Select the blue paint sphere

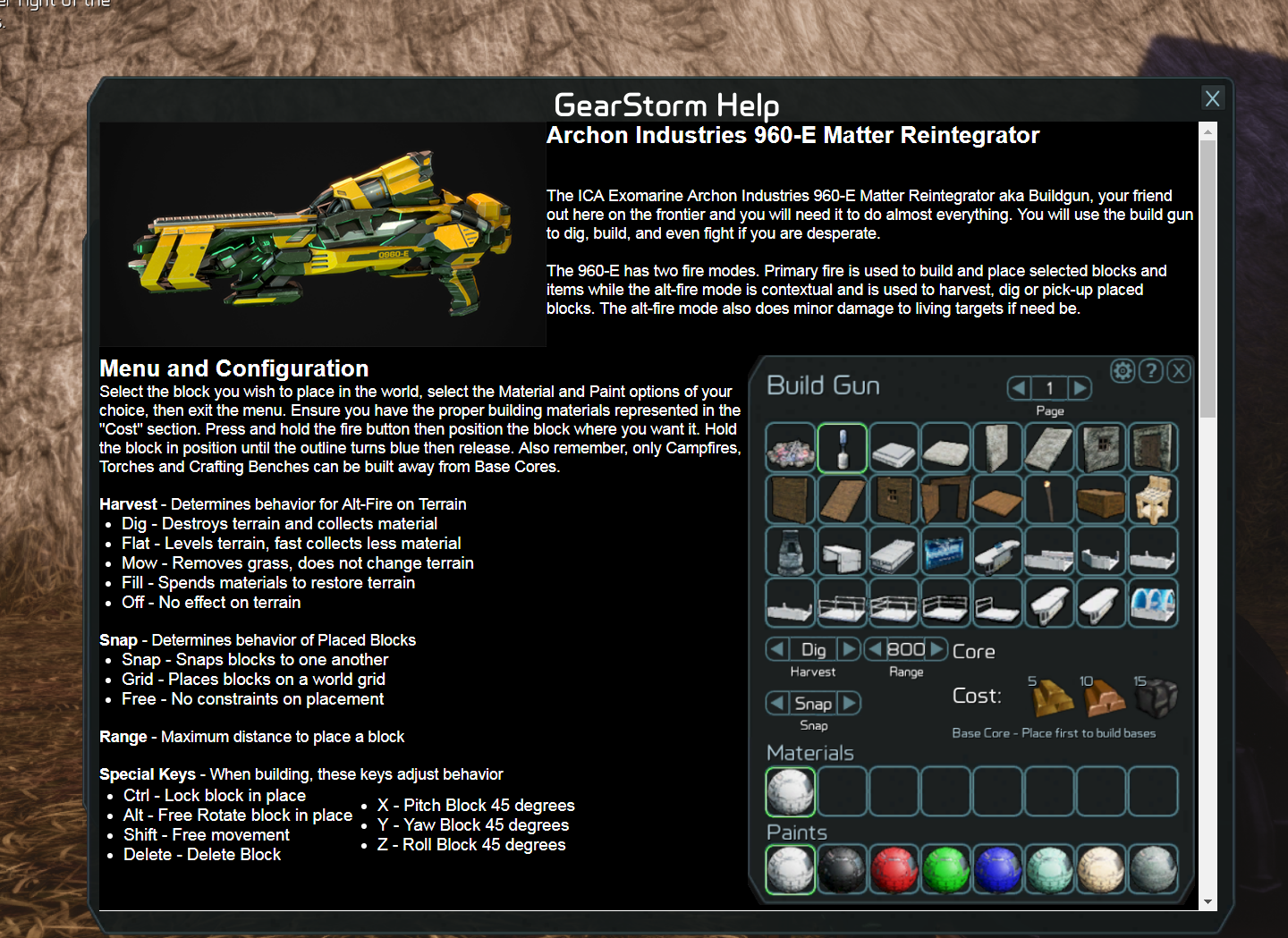click(998, 869)
